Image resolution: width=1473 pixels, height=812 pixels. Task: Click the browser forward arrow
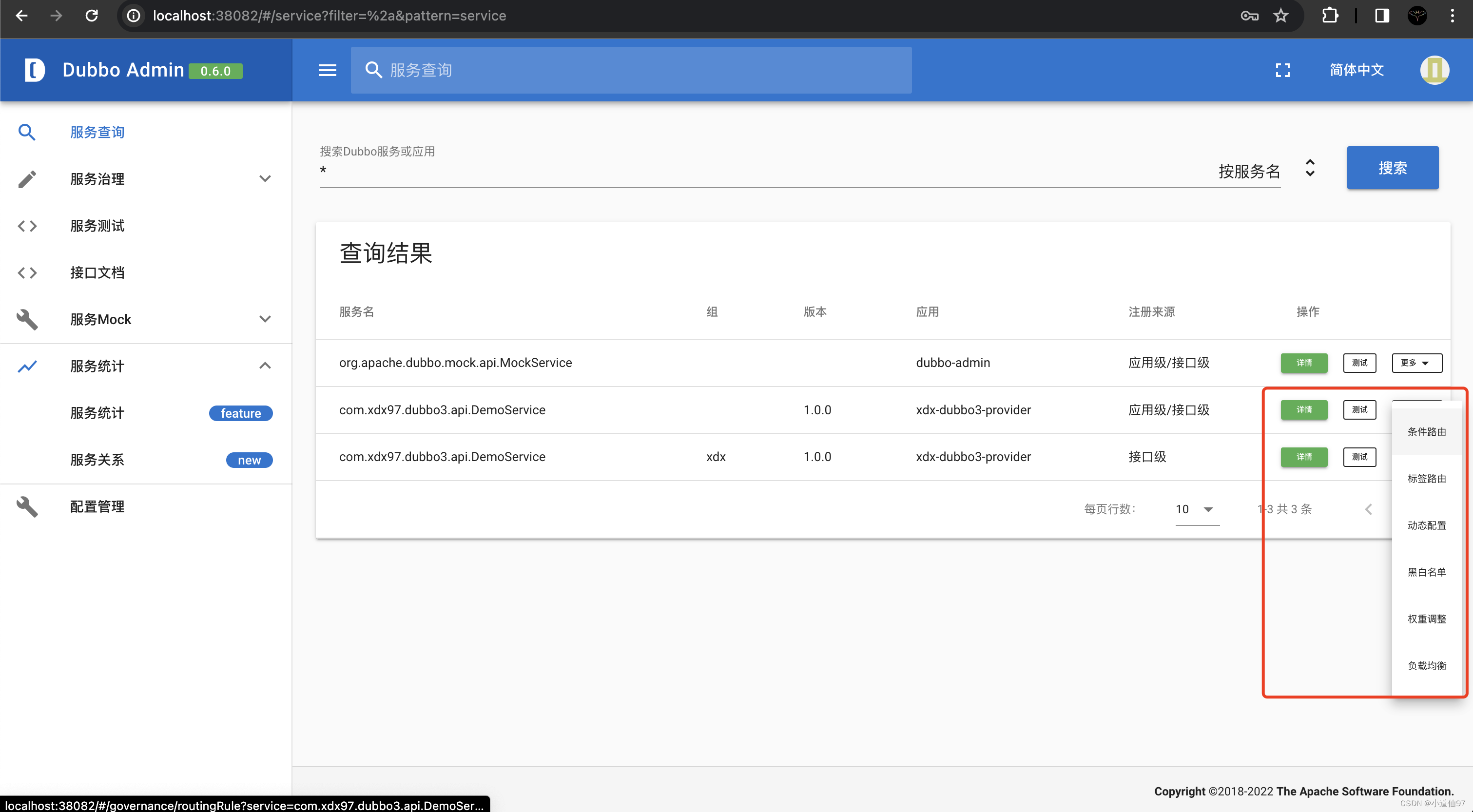pos(56,16)
